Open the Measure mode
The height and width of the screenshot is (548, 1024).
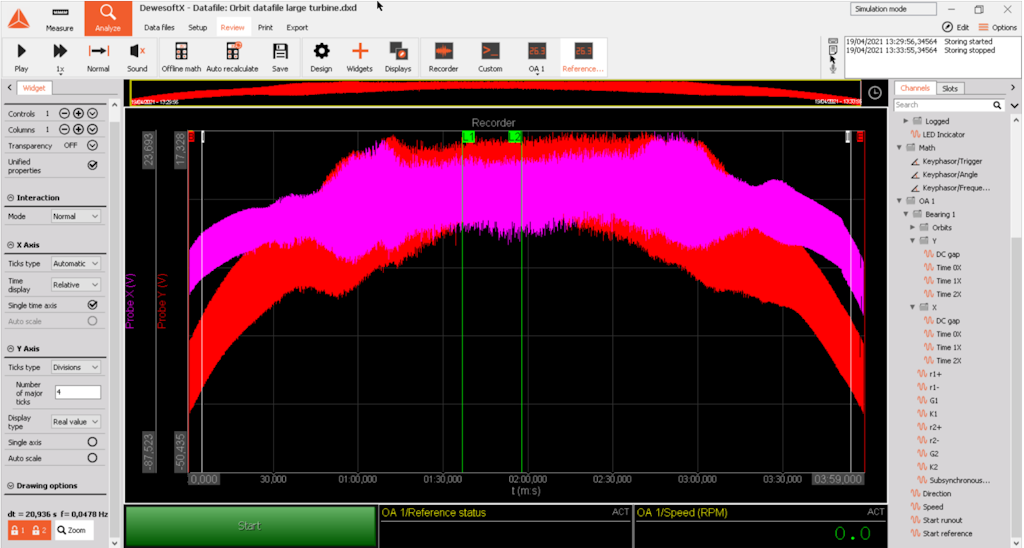59,20
